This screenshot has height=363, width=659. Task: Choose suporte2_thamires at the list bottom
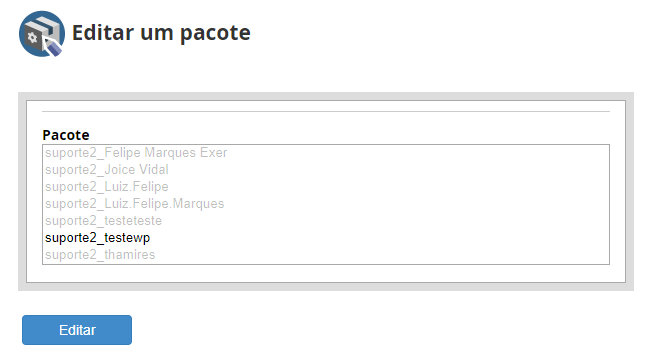click(100, 255)
